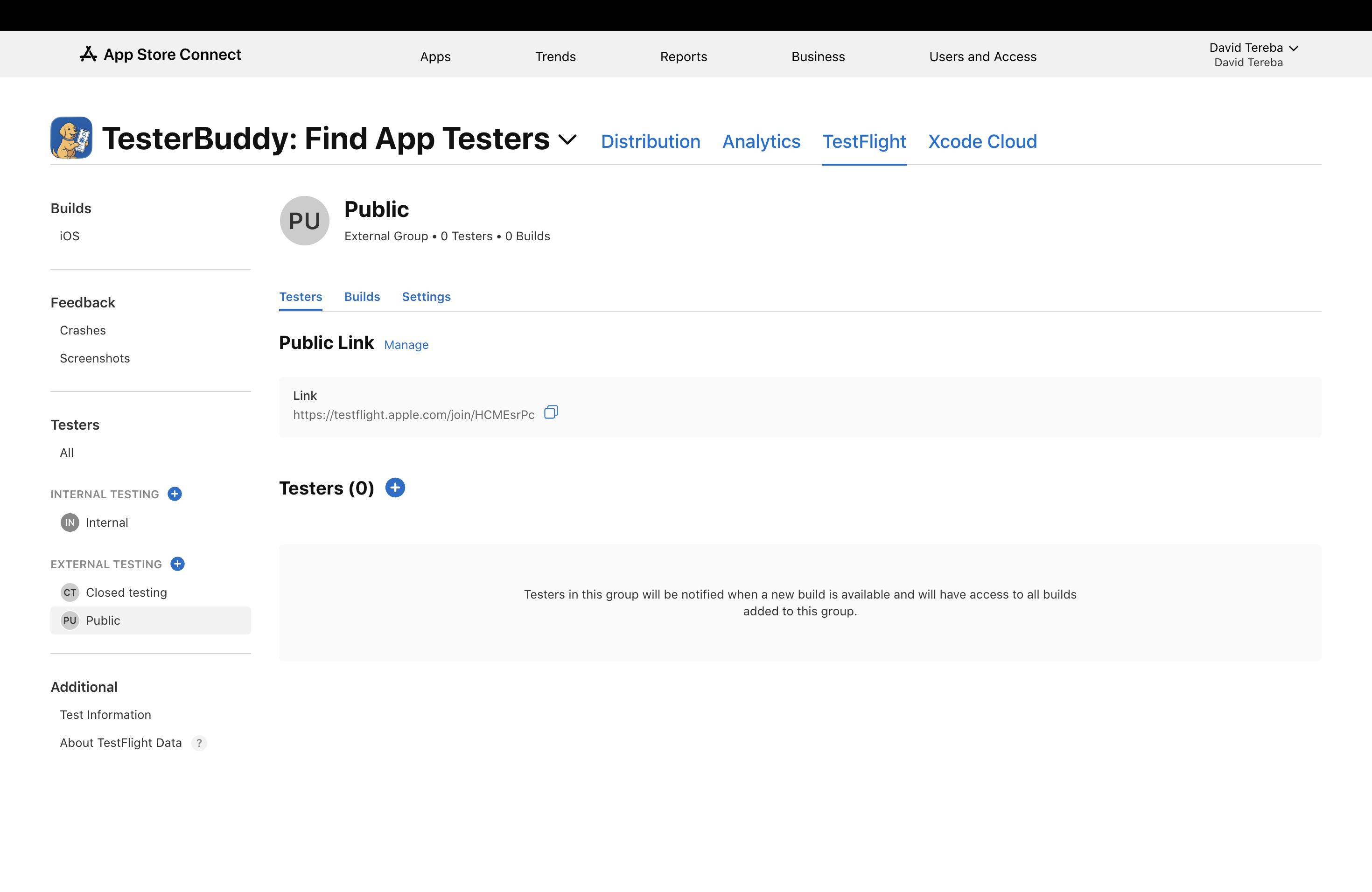Image resolution: width=1372 pixels, height=892 pixels.
Task: Click the CT badge of Closed testing
Action: [x=70, y=592]
